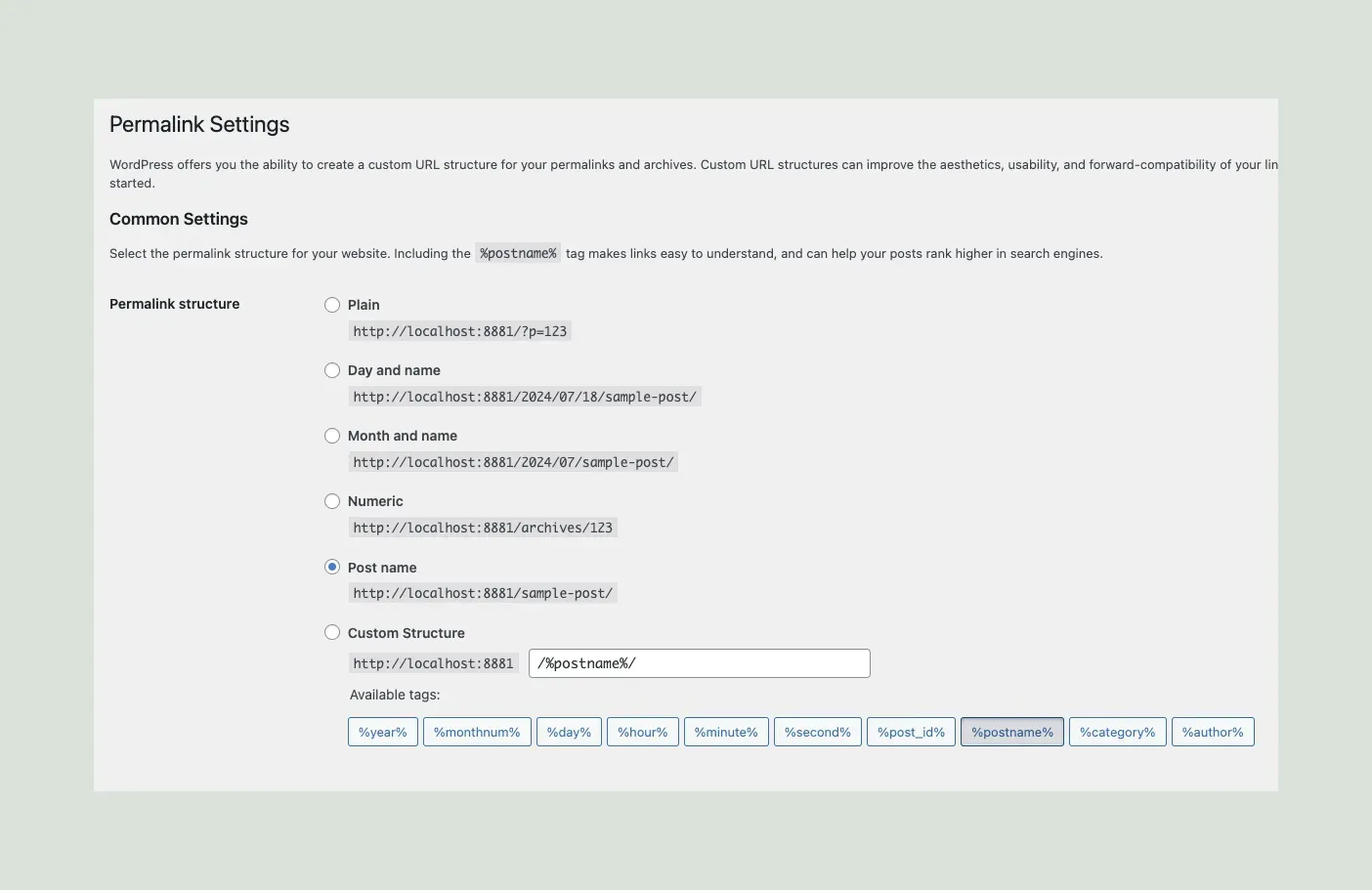Click the Plain ?p=123 example URL
1372x890 pixels.
[459, 331]
